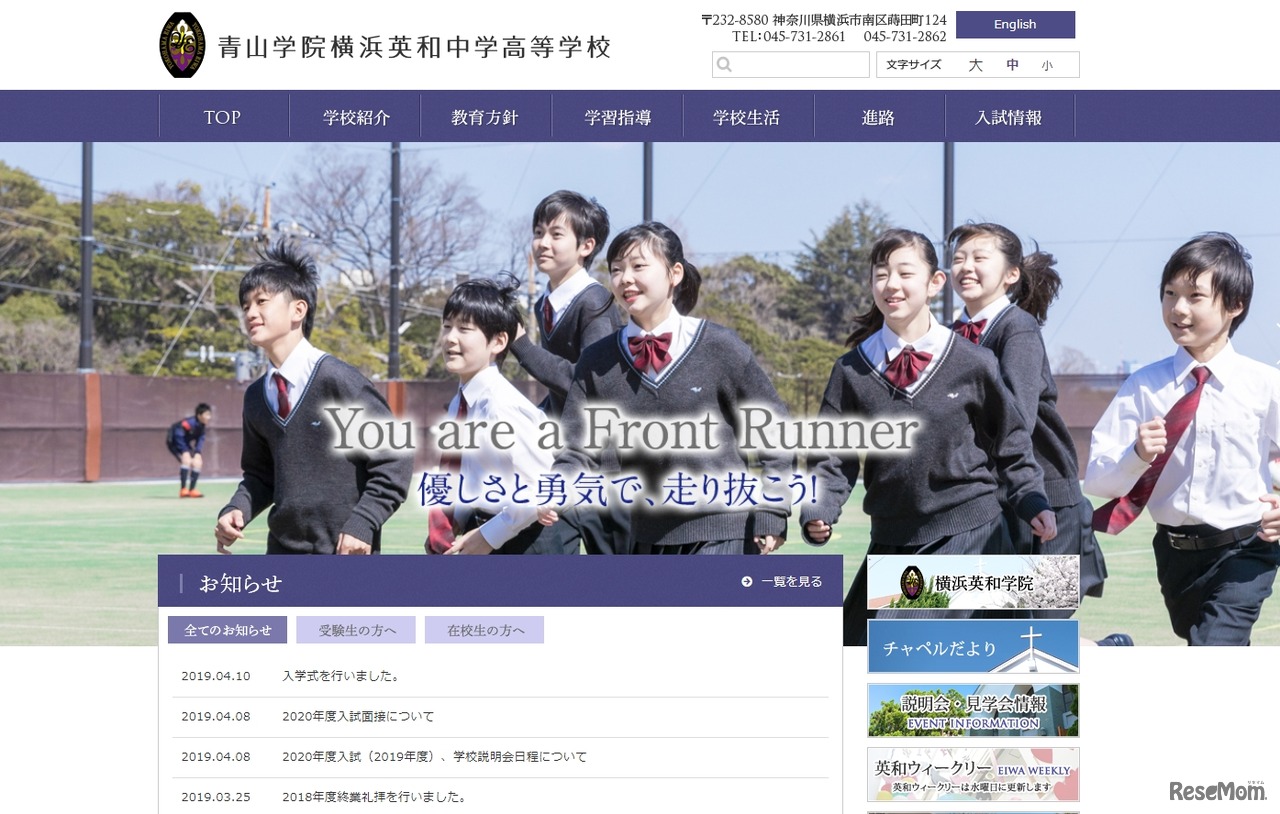Image resolution: width=1280 pixels, height=814 pixels.
Task: Set text size to 大
Action: pos(975,64)
